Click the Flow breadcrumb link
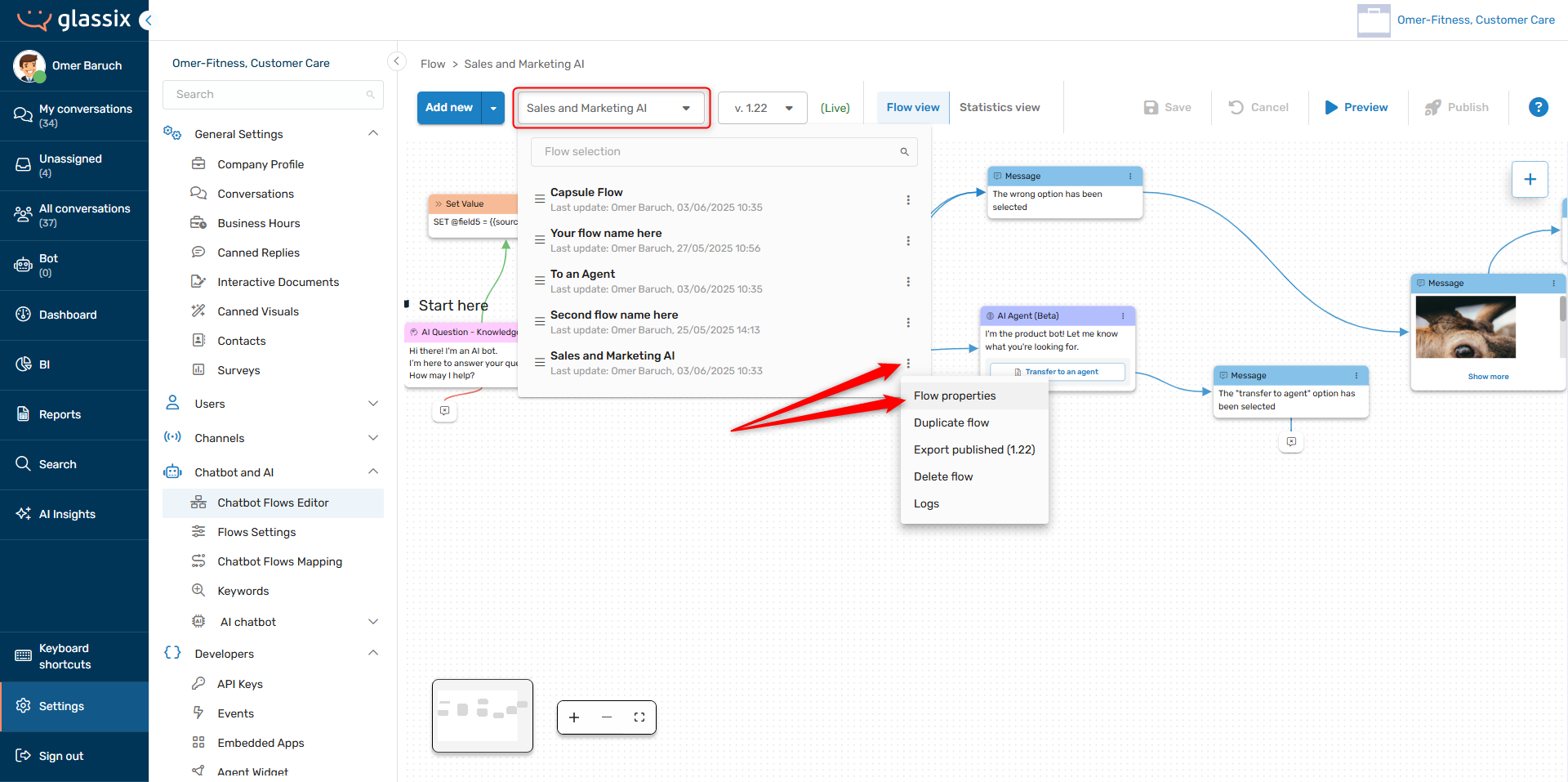 (x=433, y=64)
